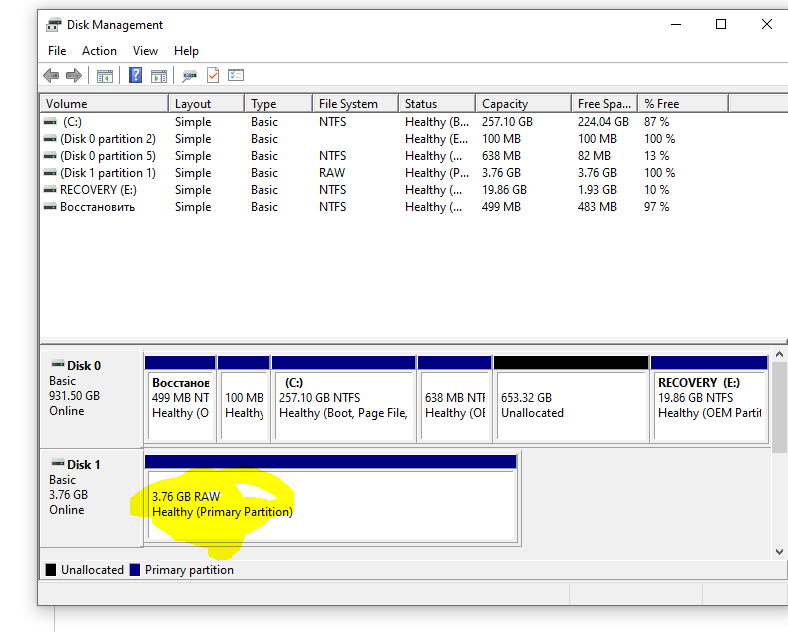Click the Back arrow toolbar icon
788x632 pixels.
(51, 76)
